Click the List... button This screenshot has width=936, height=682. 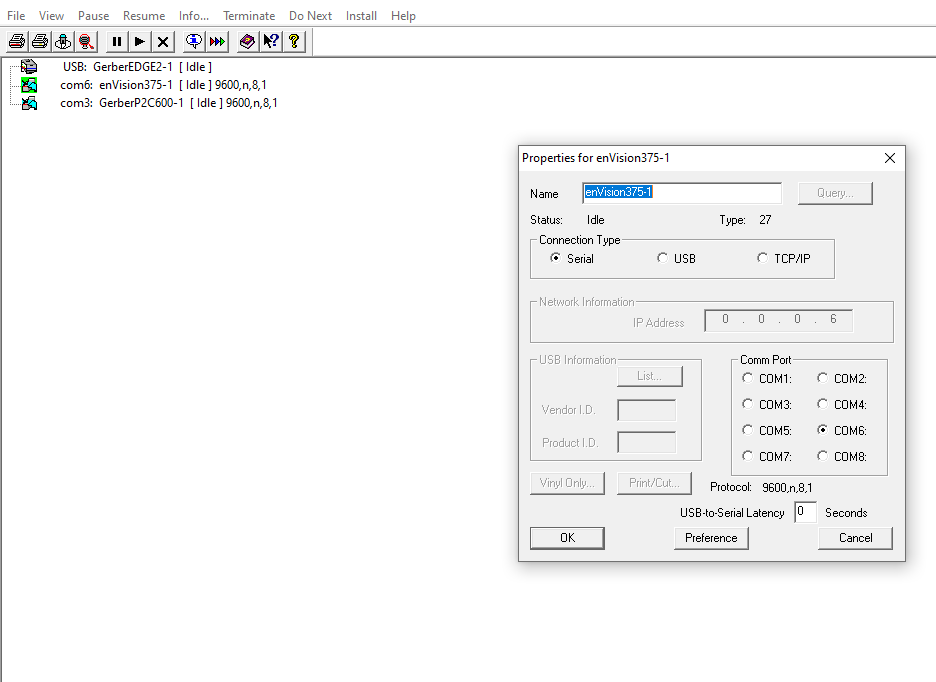(649, 376)
